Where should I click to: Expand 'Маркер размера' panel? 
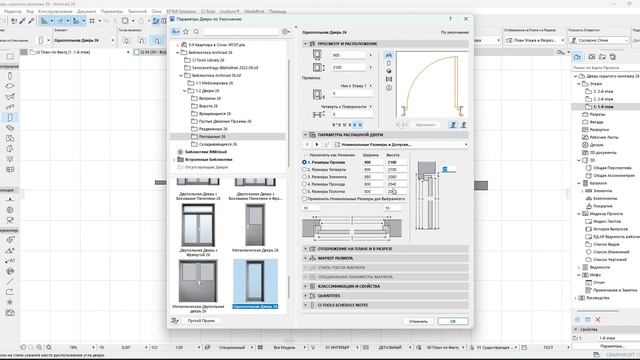click(305, 258)
